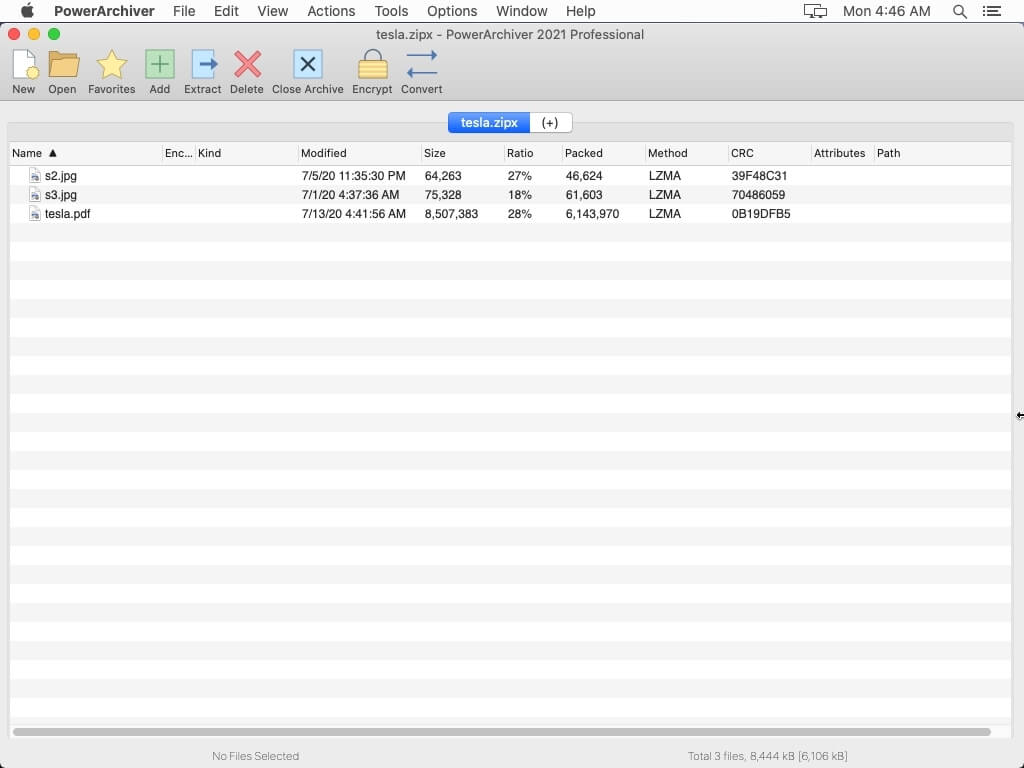Click the New archive toolbar icon

coord(25,65)
